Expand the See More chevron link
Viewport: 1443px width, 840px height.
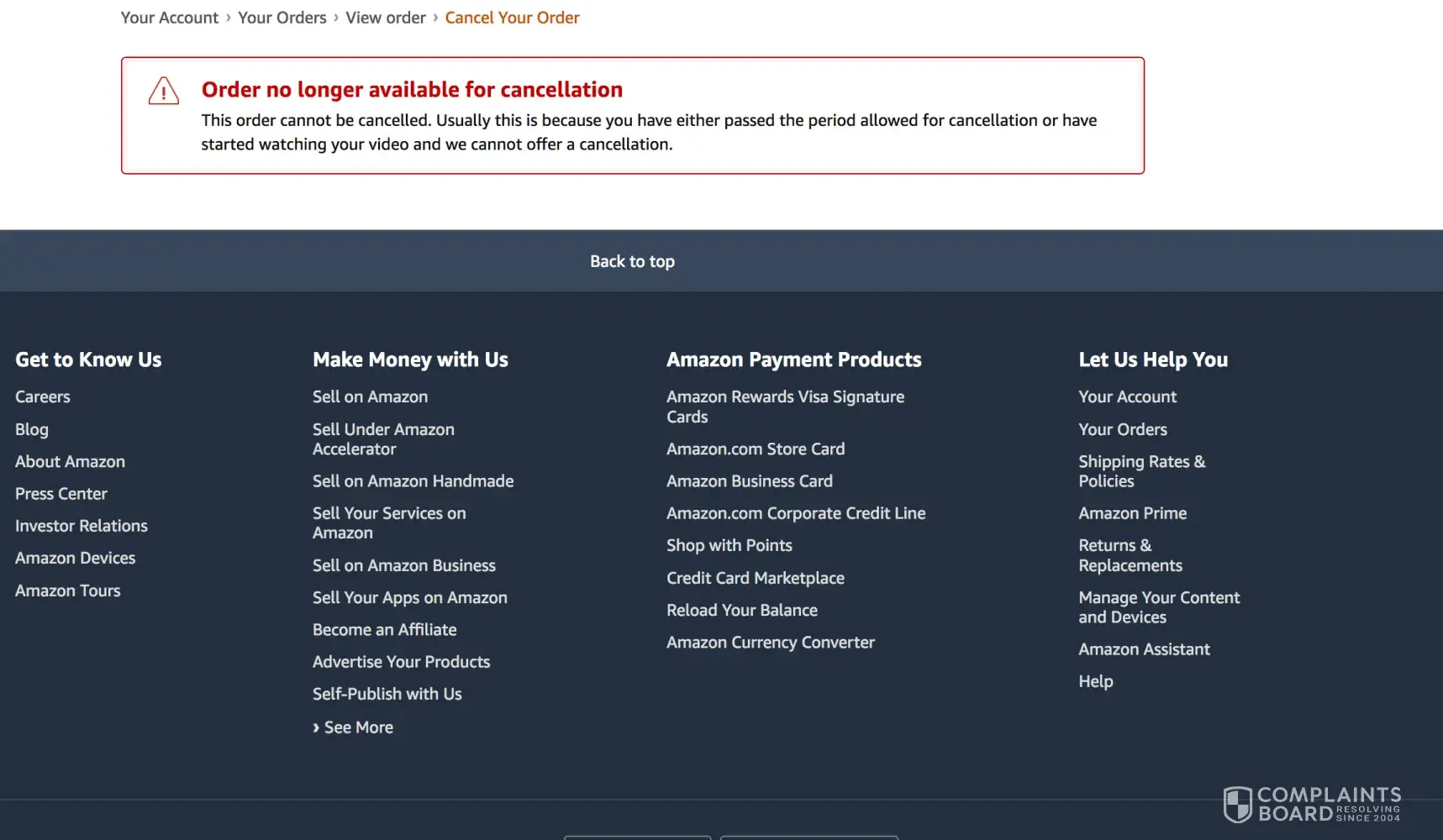click(x=353, y=727)
